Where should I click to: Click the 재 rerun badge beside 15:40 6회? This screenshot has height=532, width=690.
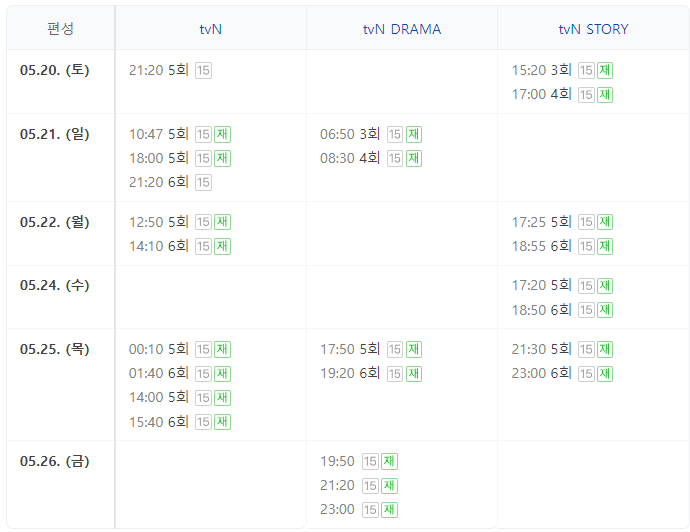(222, 422)
